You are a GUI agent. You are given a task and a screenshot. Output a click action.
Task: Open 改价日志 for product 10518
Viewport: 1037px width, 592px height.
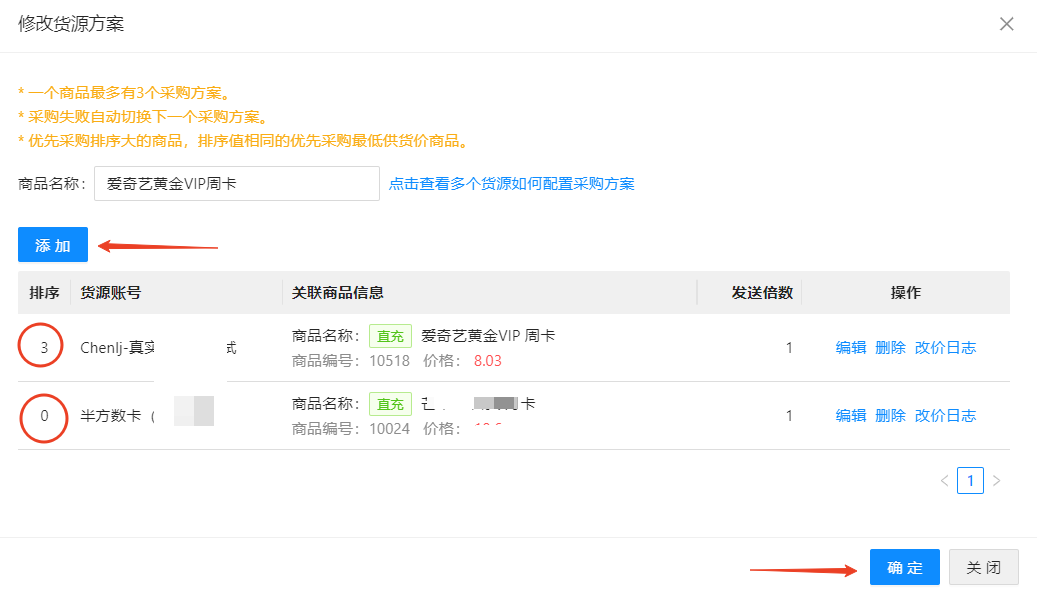(x=945, y=348)
